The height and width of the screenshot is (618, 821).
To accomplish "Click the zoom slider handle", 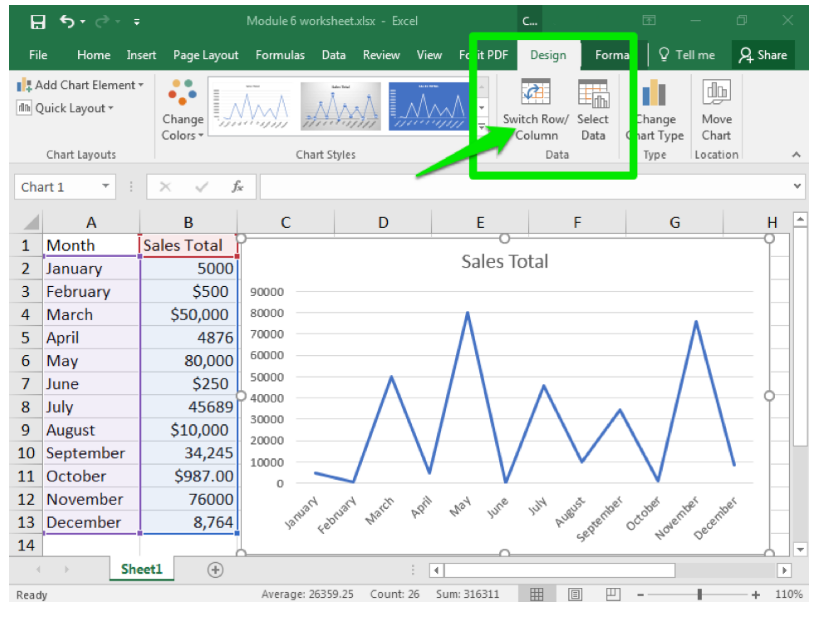I will [700, 595].
